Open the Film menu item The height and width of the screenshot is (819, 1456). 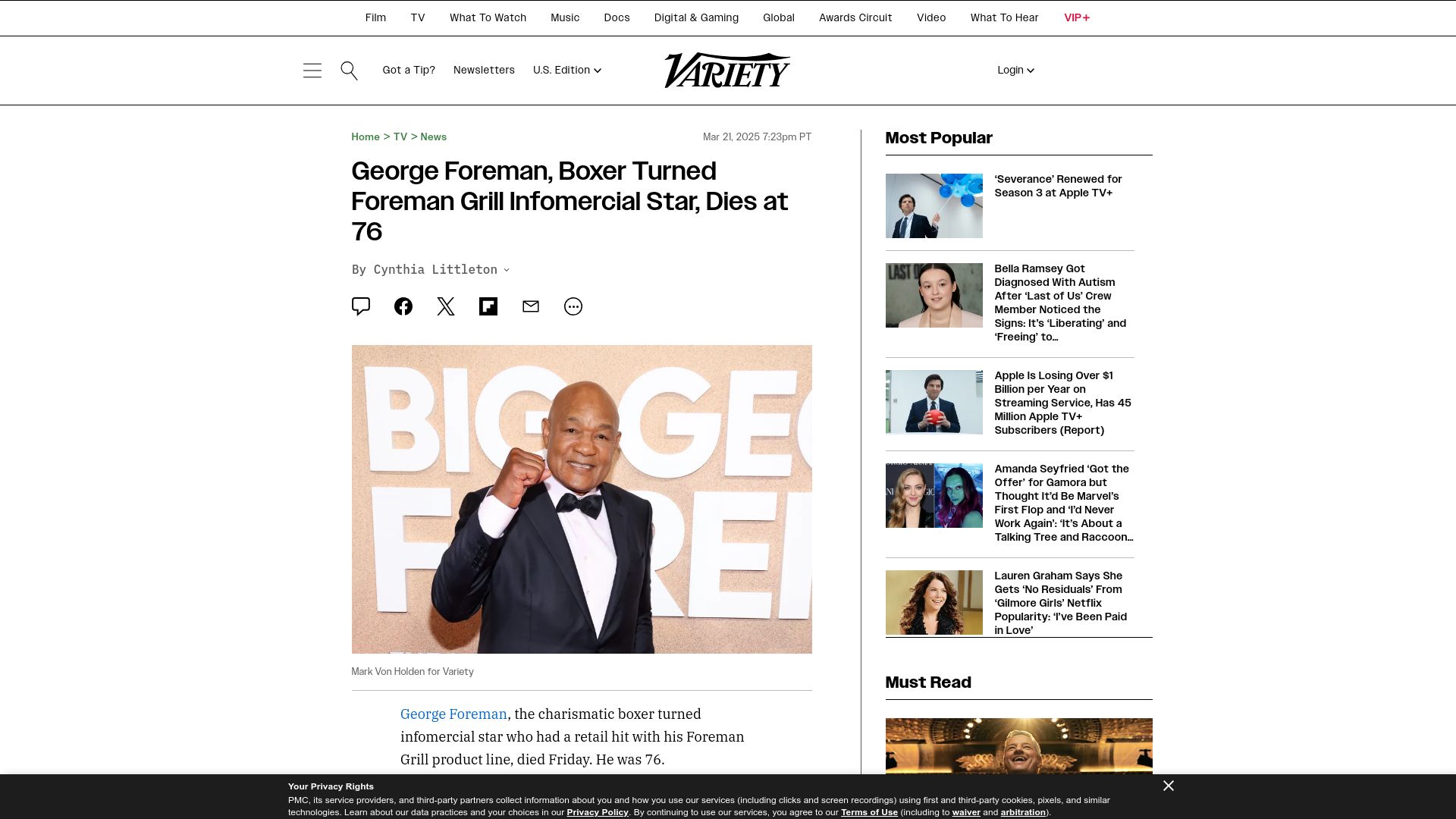[375, 17]
